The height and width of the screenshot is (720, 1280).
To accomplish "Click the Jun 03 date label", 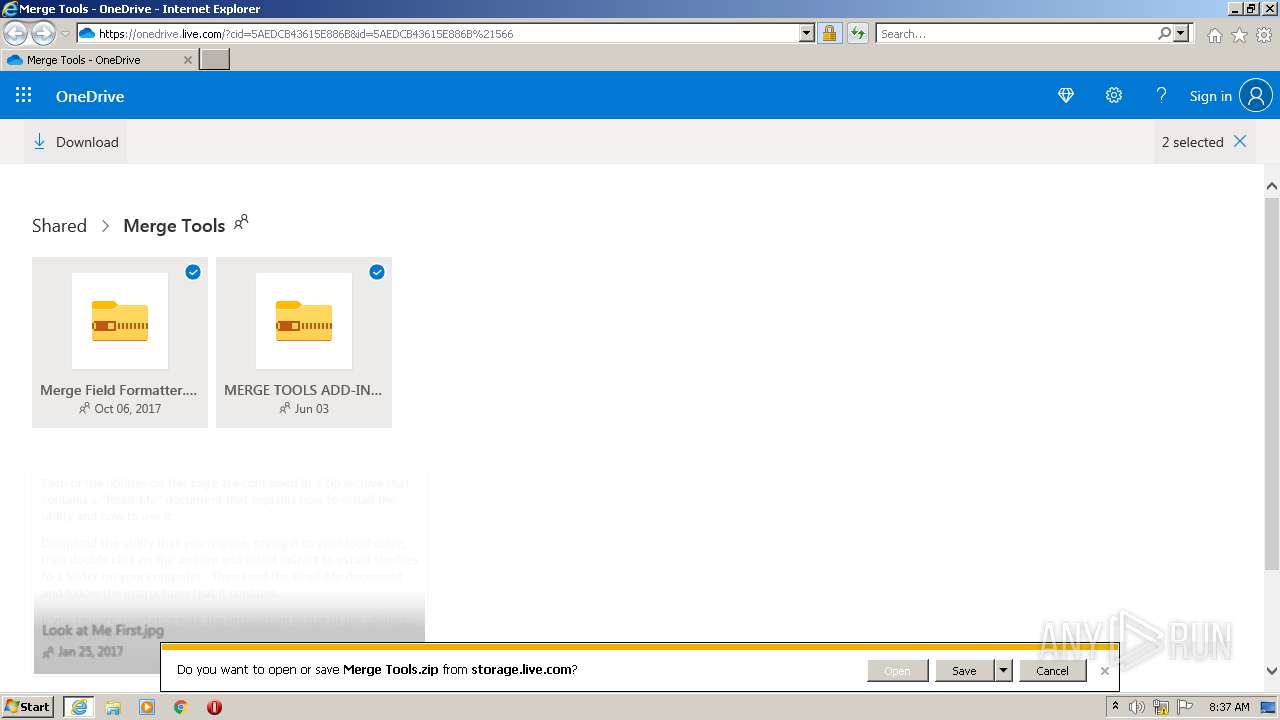I will click(x=311, y=408).
